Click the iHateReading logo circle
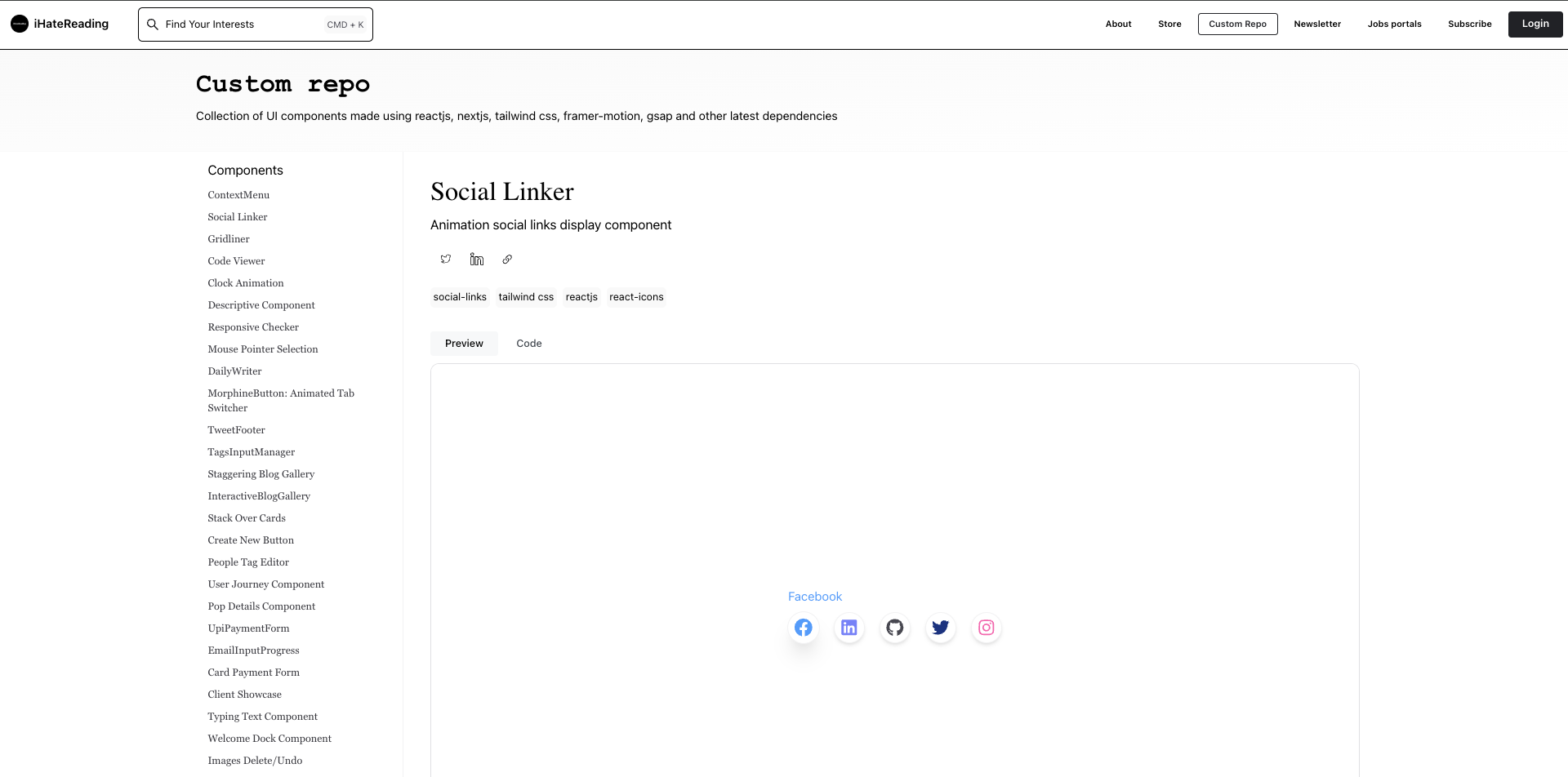Screen dimensions: 1568x777 20,24
